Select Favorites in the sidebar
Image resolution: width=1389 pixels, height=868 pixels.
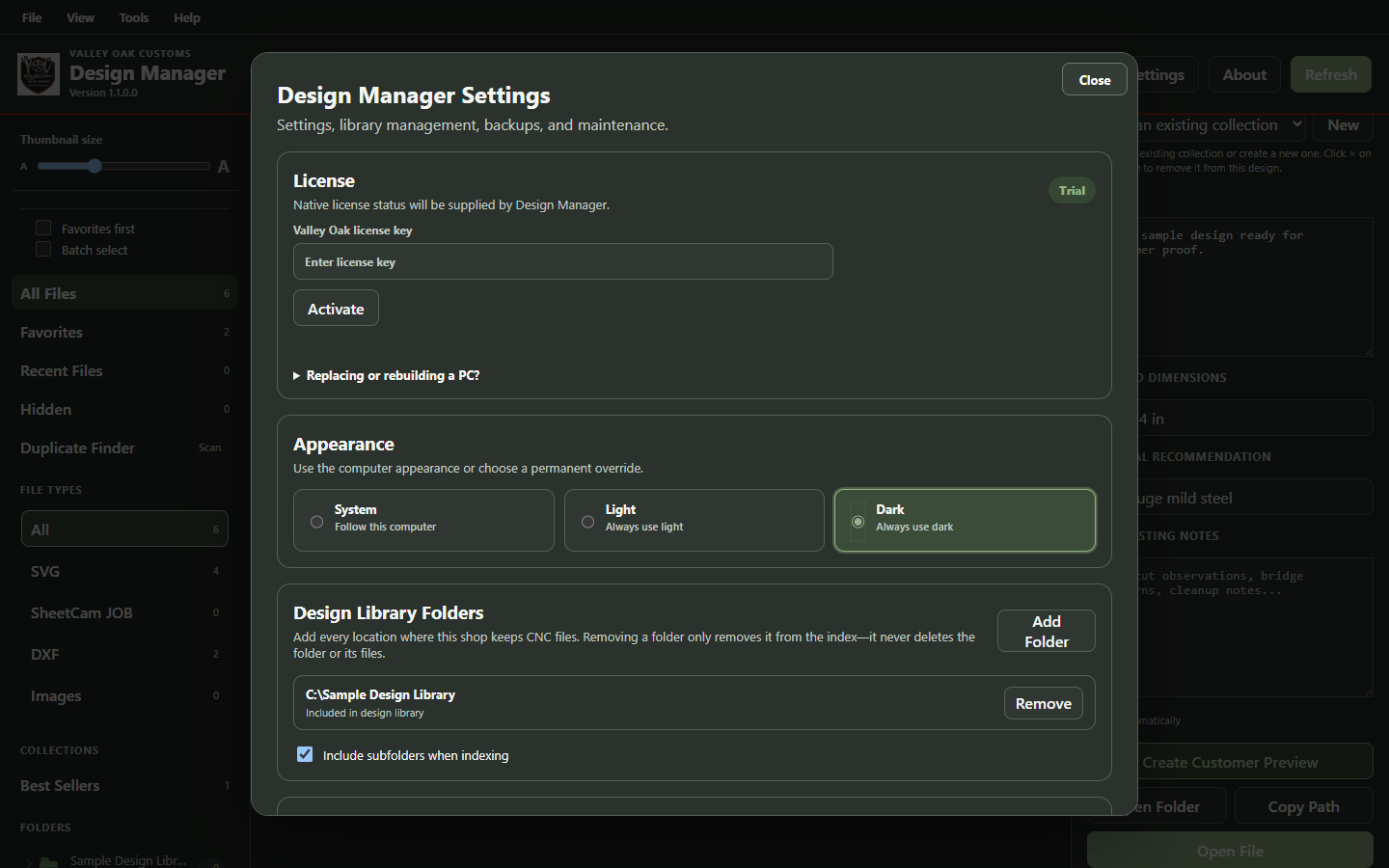point(124,332)
